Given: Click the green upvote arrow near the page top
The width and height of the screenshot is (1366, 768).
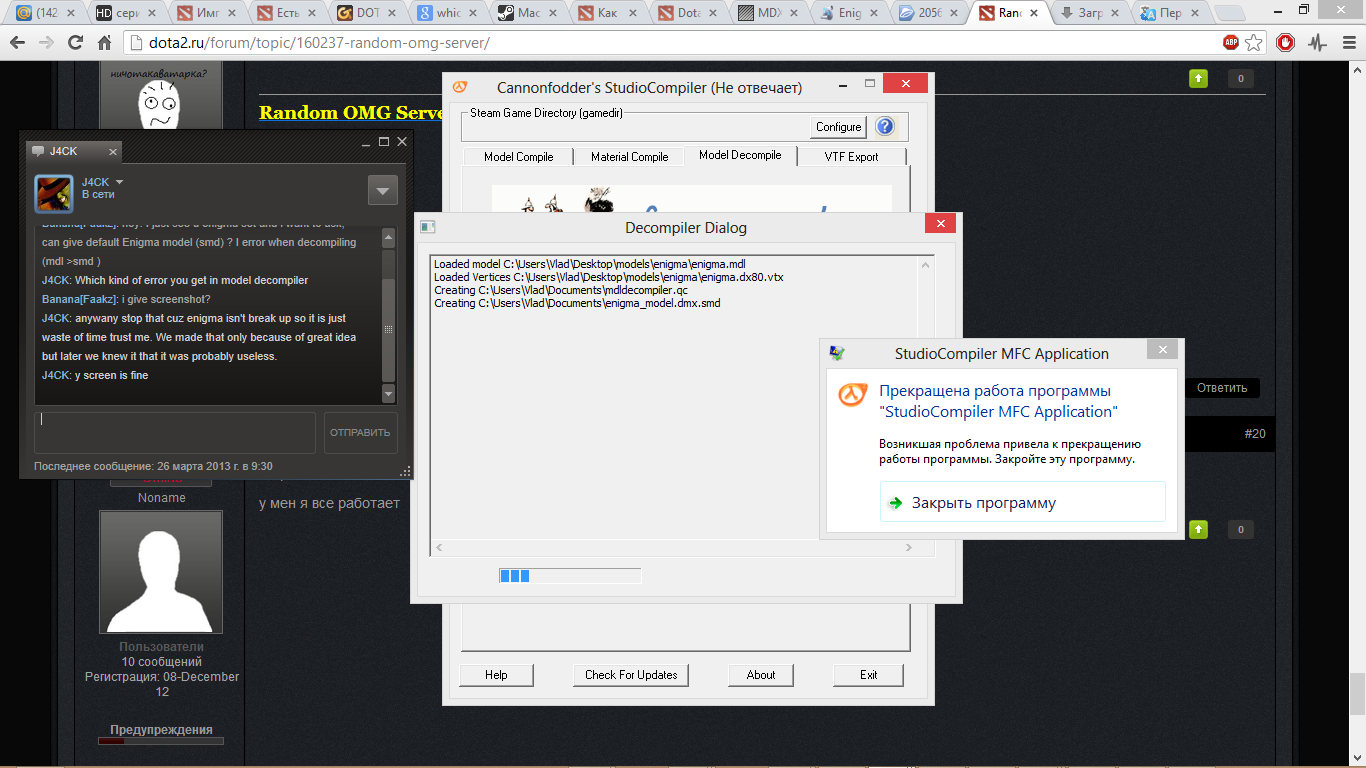Looking at the screenshot, I should click(1198, 79).
